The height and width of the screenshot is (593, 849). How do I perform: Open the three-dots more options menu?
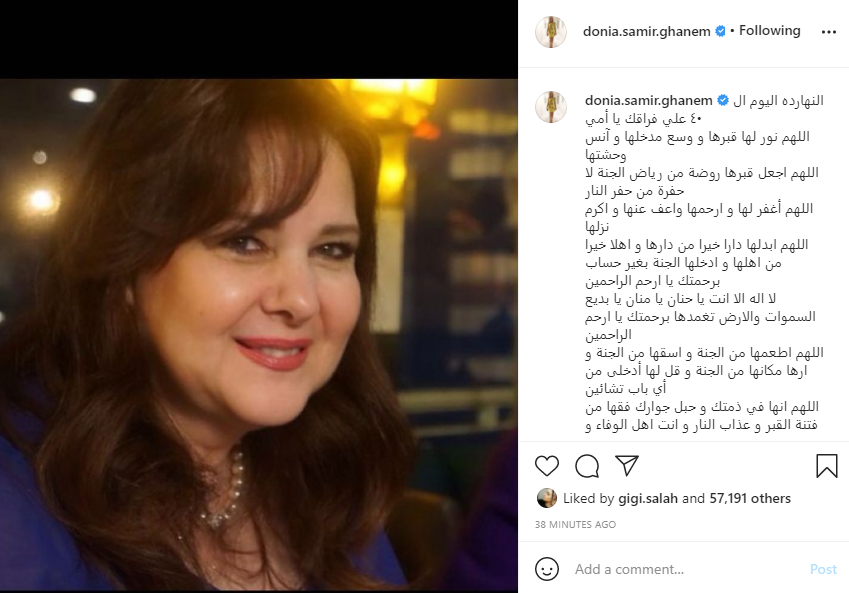click(828, 32)
